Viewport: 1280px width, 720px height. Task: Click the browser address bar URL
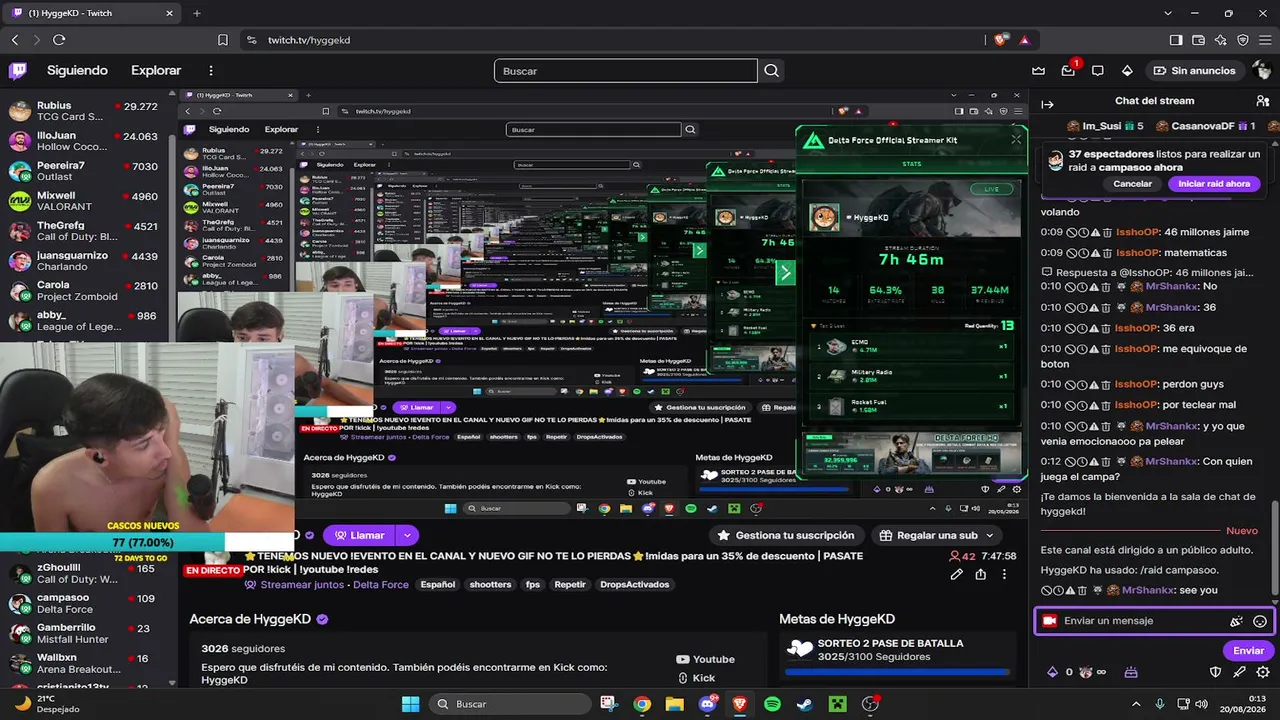(309, 40)
